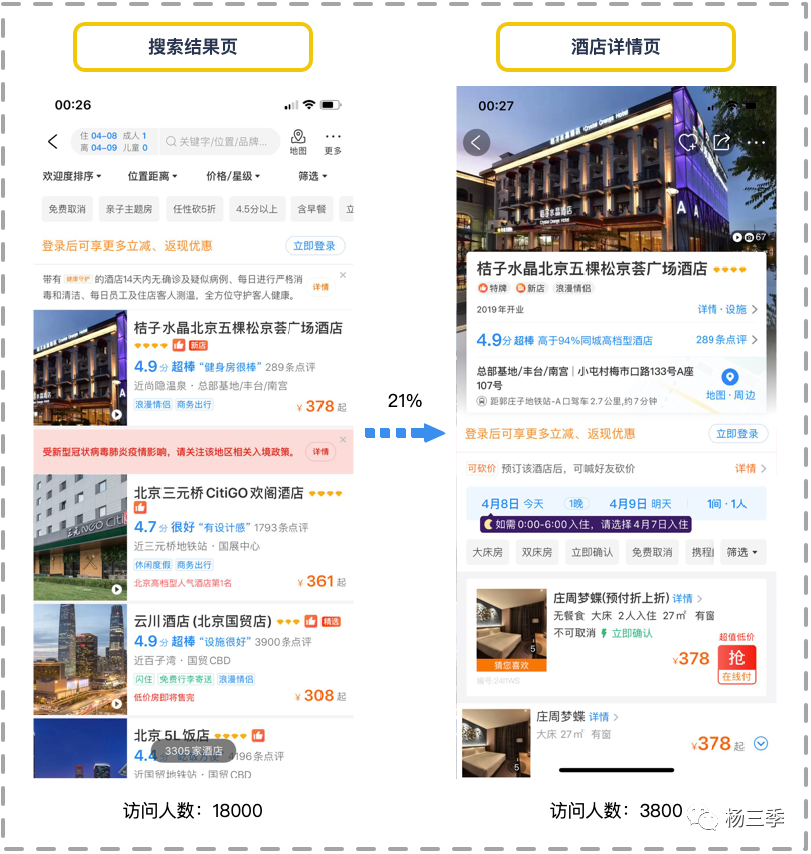Open 详情 button on pink COVID banner
The image size is (811, 854).
(321, 452)
